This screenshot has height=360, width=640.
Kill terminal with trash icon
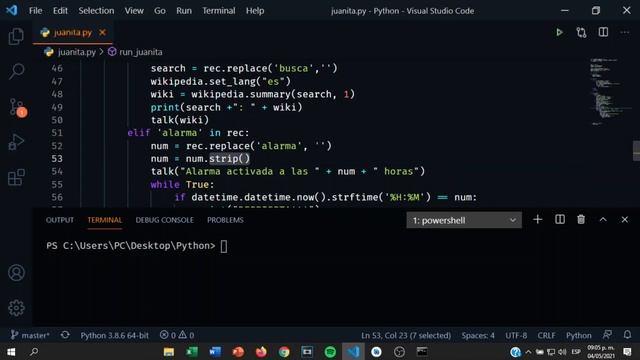(581, 220)
